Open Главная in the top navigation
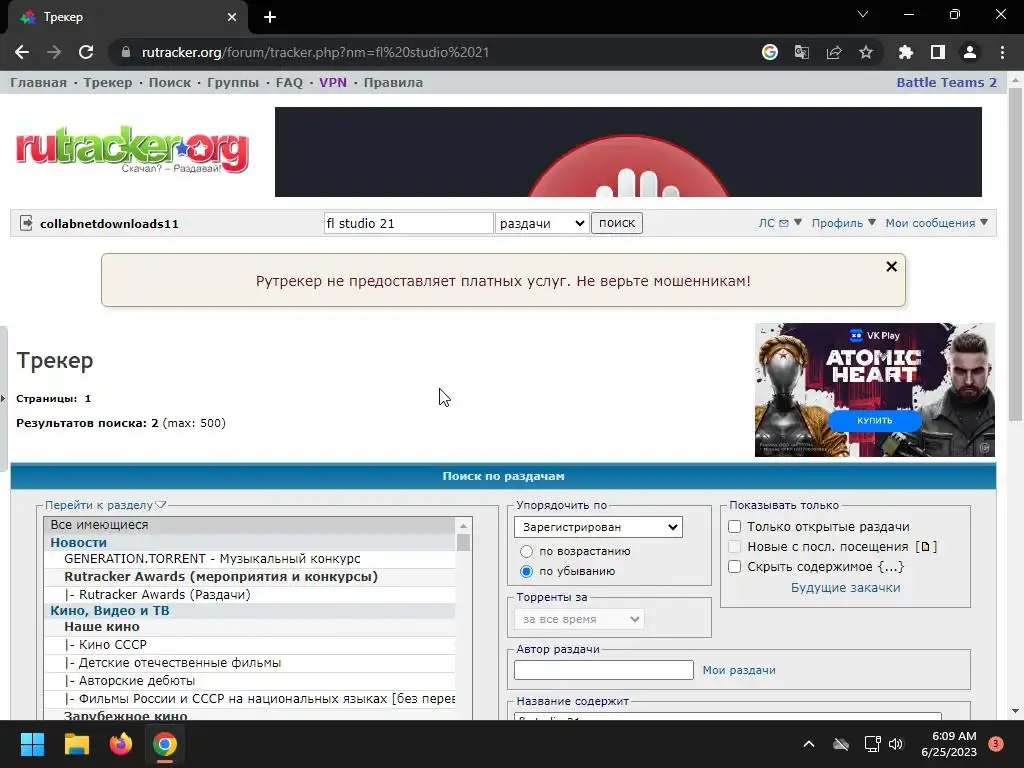Viewport: 1024px width, 768px height. (39, 82)
